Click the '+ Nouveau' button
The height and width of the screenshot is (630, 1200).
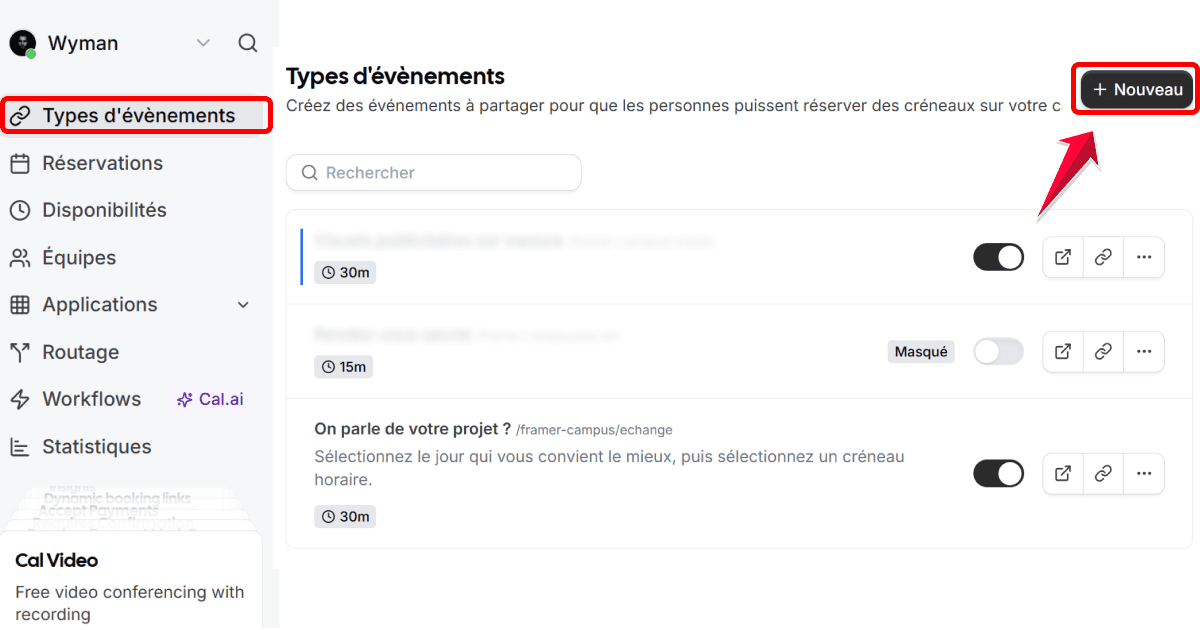pyautogui.click(x=1135, y=89)
